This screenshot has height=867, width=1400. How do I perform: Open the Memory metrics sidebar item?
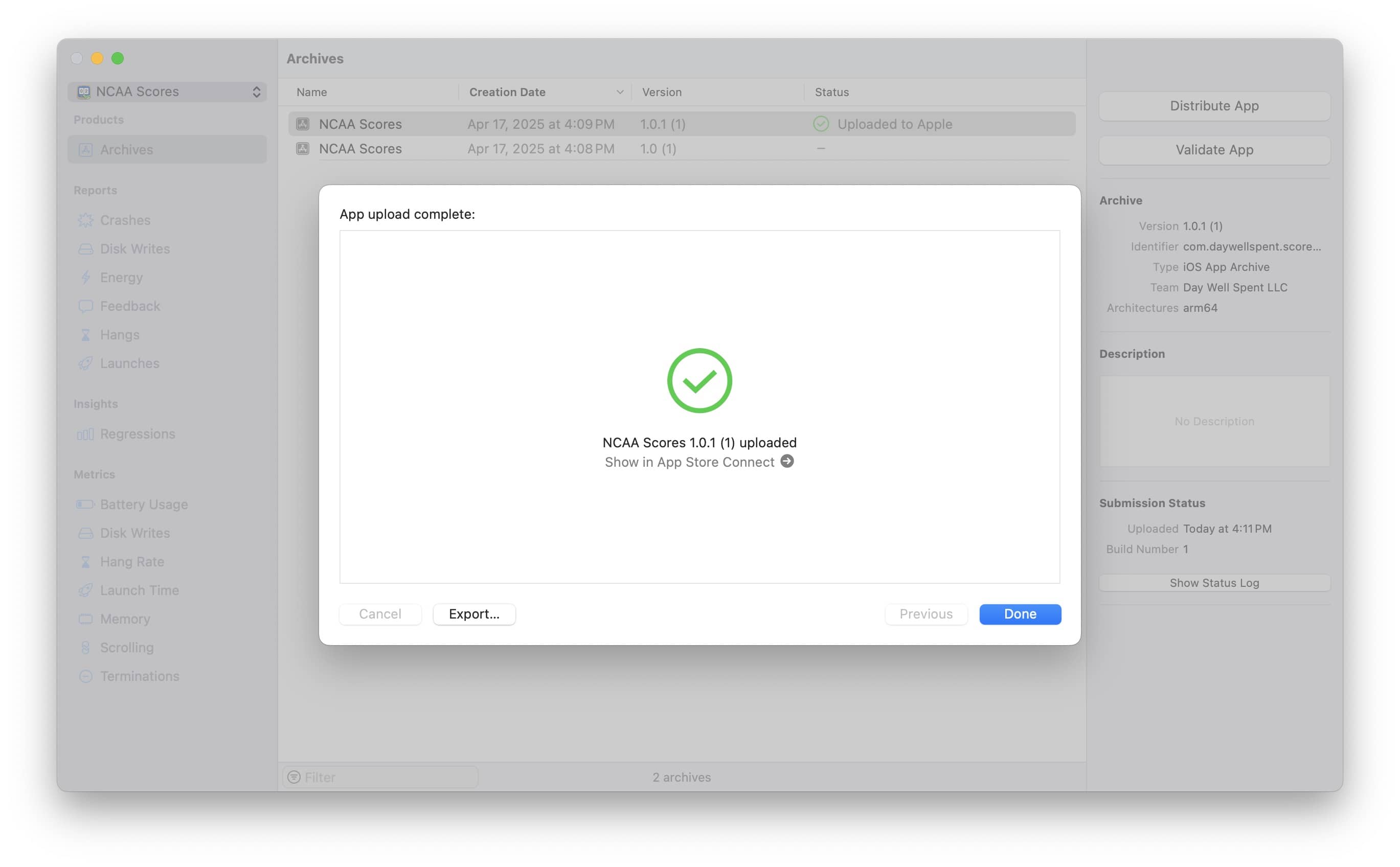(125, 619)
